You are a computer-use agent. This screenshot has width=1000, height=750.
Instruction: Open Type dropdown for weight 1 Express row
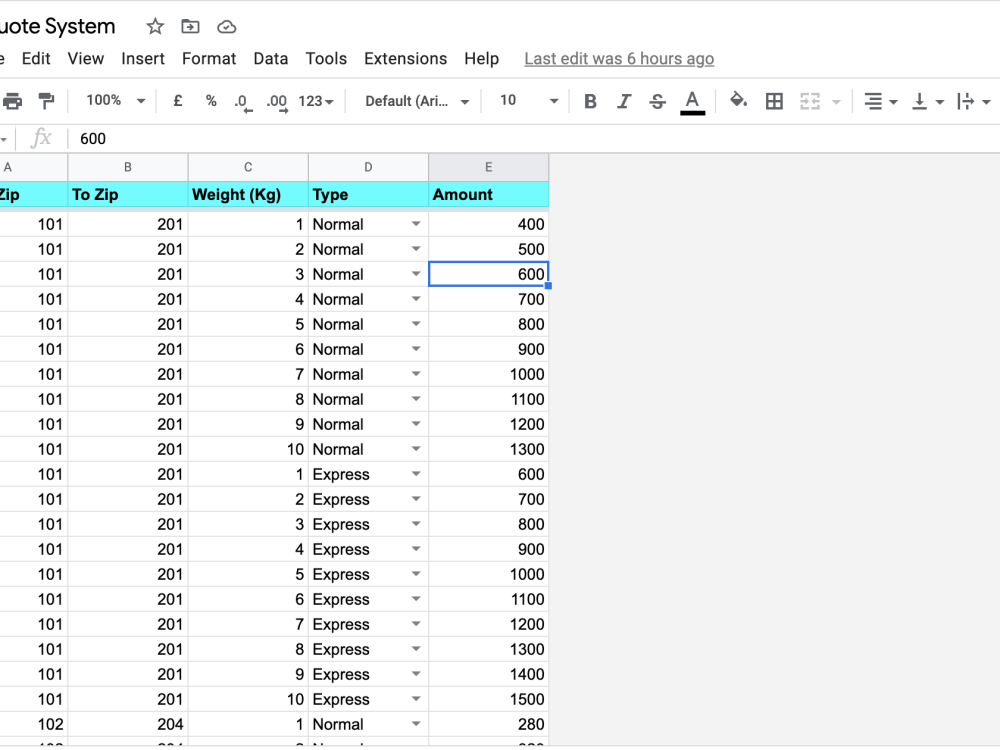click(x=416, y=474)
